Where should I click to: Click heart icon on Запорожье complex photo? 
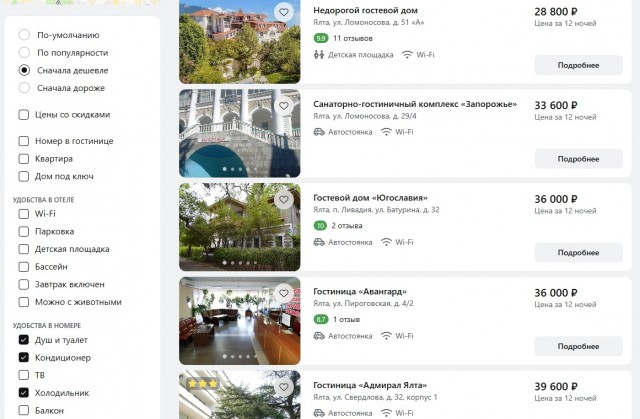tap(284, 106)
